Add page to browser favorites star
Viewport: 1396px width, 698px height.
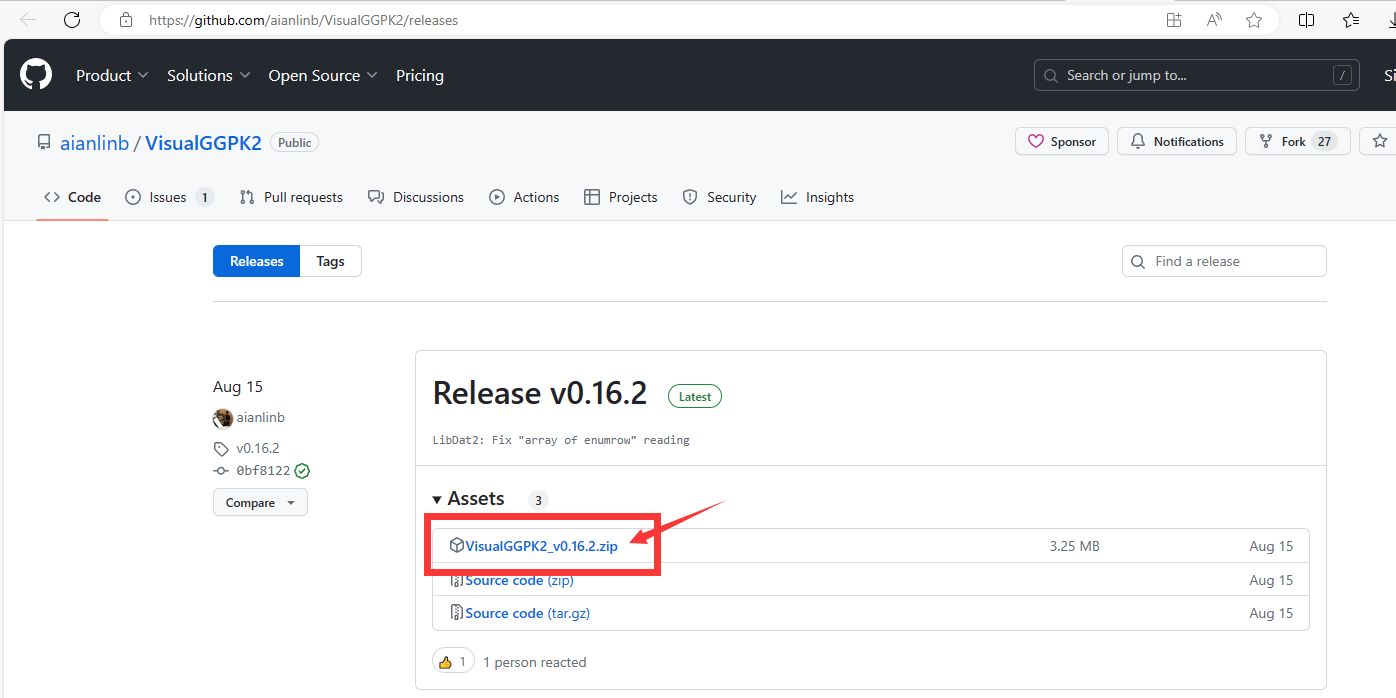(x=1254, y=20)
